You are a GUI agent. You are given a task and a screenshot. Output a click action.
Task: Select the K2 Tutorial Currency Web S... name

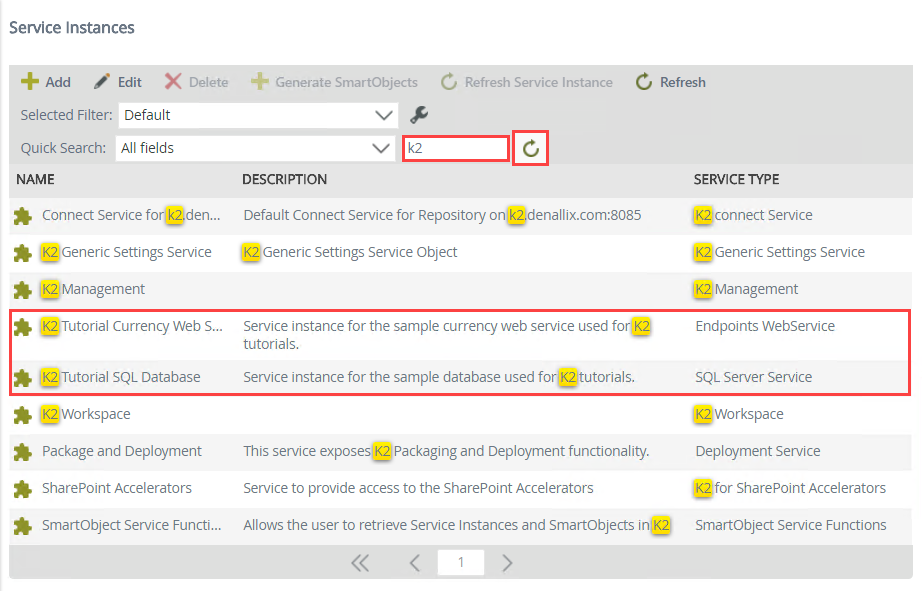click(132, 326)
